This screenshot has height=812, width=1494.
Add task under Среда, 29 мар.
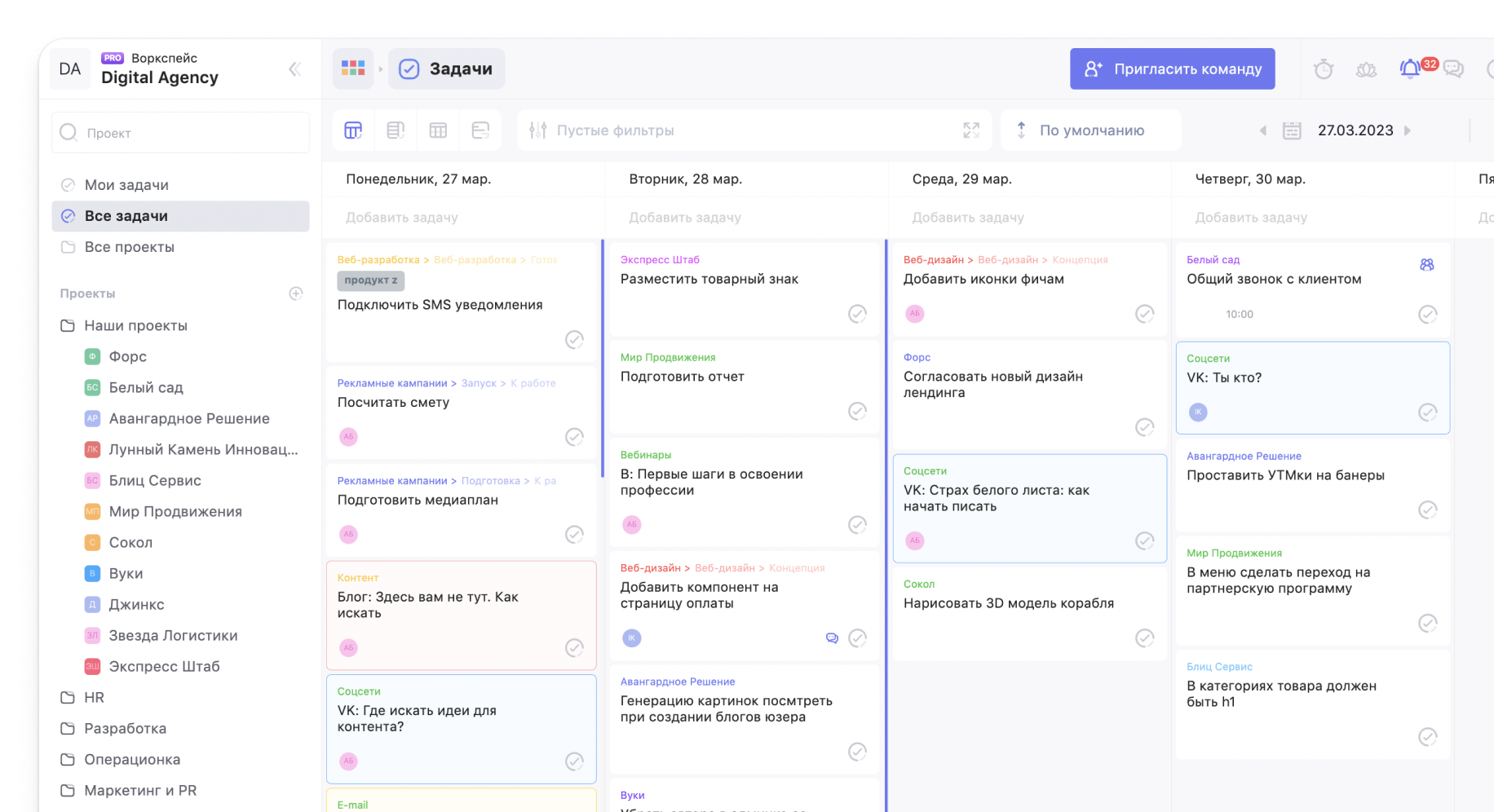click(968, 218)
